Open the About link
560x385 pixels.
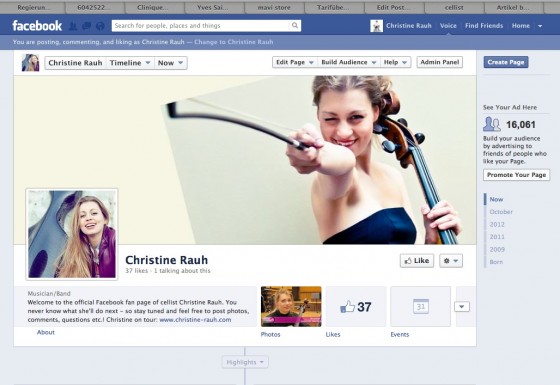point(46,332)
